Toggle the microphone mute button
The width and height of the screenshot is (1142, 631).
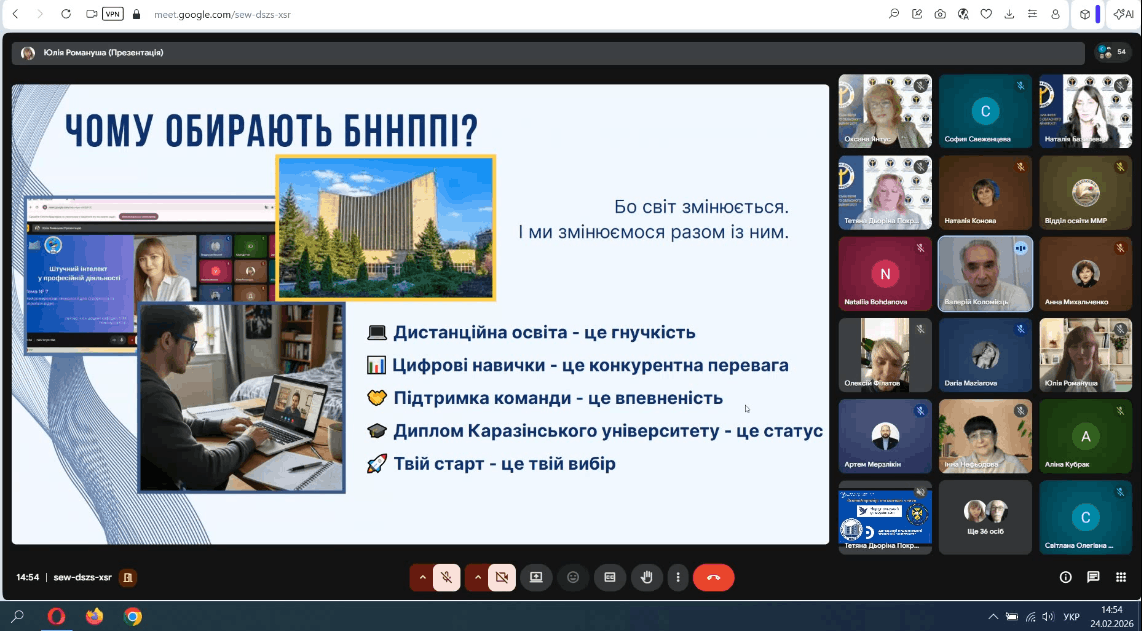coord(447,577)
